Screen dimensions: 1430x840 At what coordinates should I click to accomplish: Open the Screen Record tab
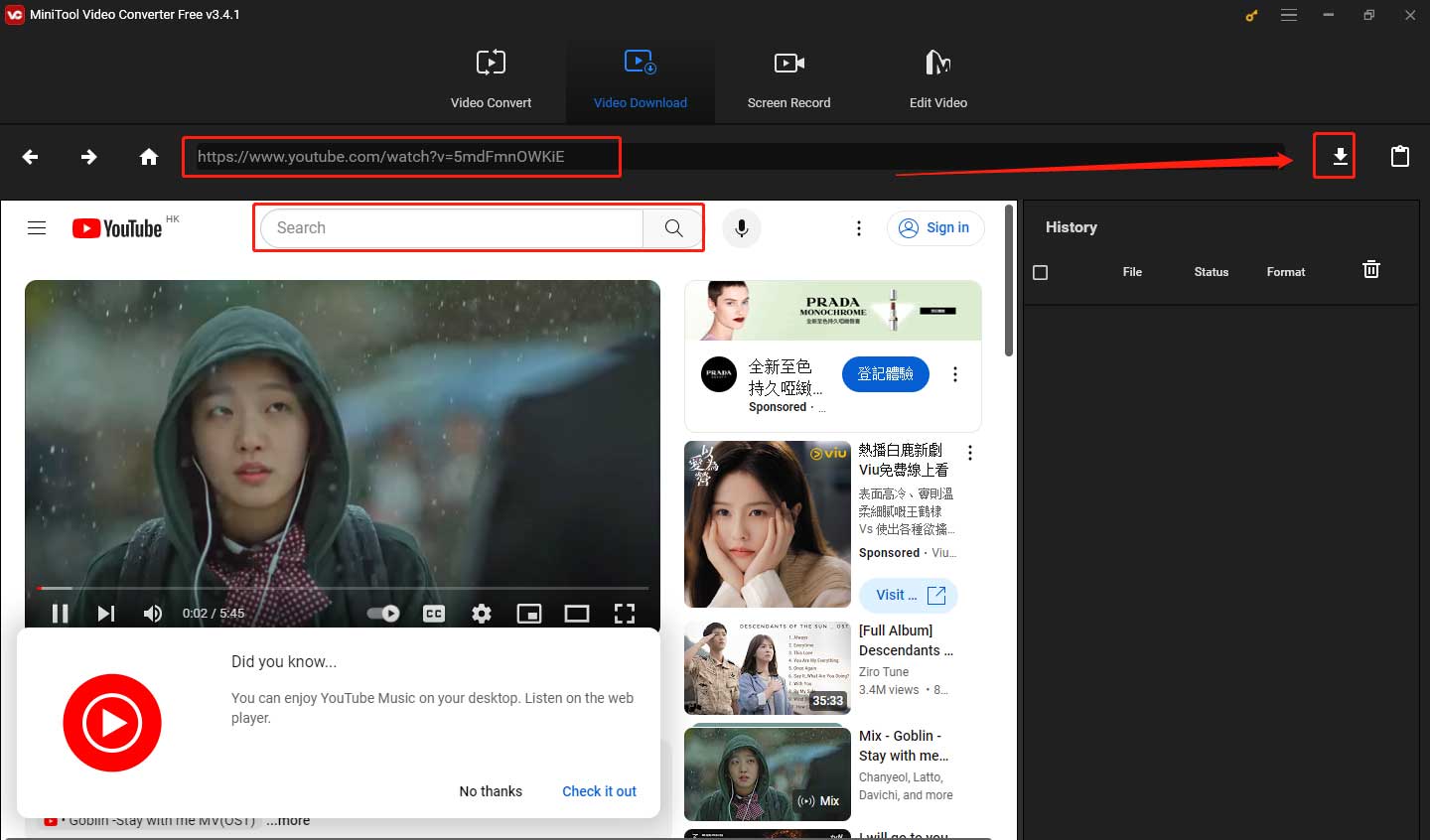click(x=788, y=80)
